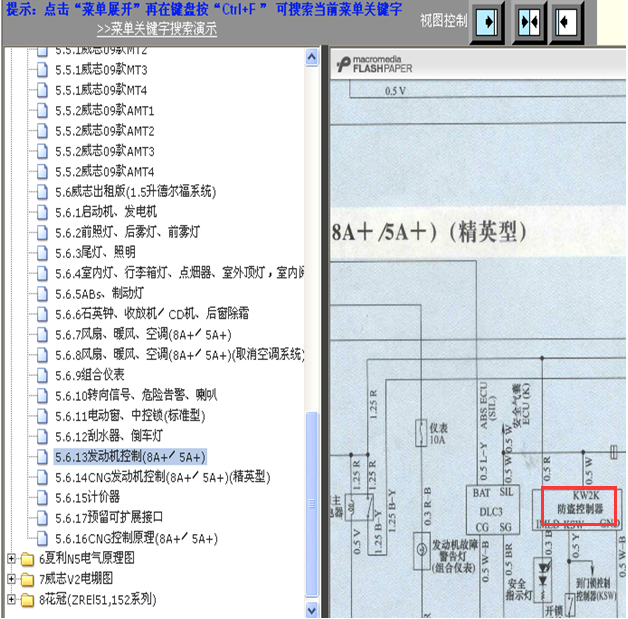Image resolution: width=628 pixels, height=619 pixels.
Task: Click page icon beside 5.6.9组合仪表
Action: [x=42, y=375]
